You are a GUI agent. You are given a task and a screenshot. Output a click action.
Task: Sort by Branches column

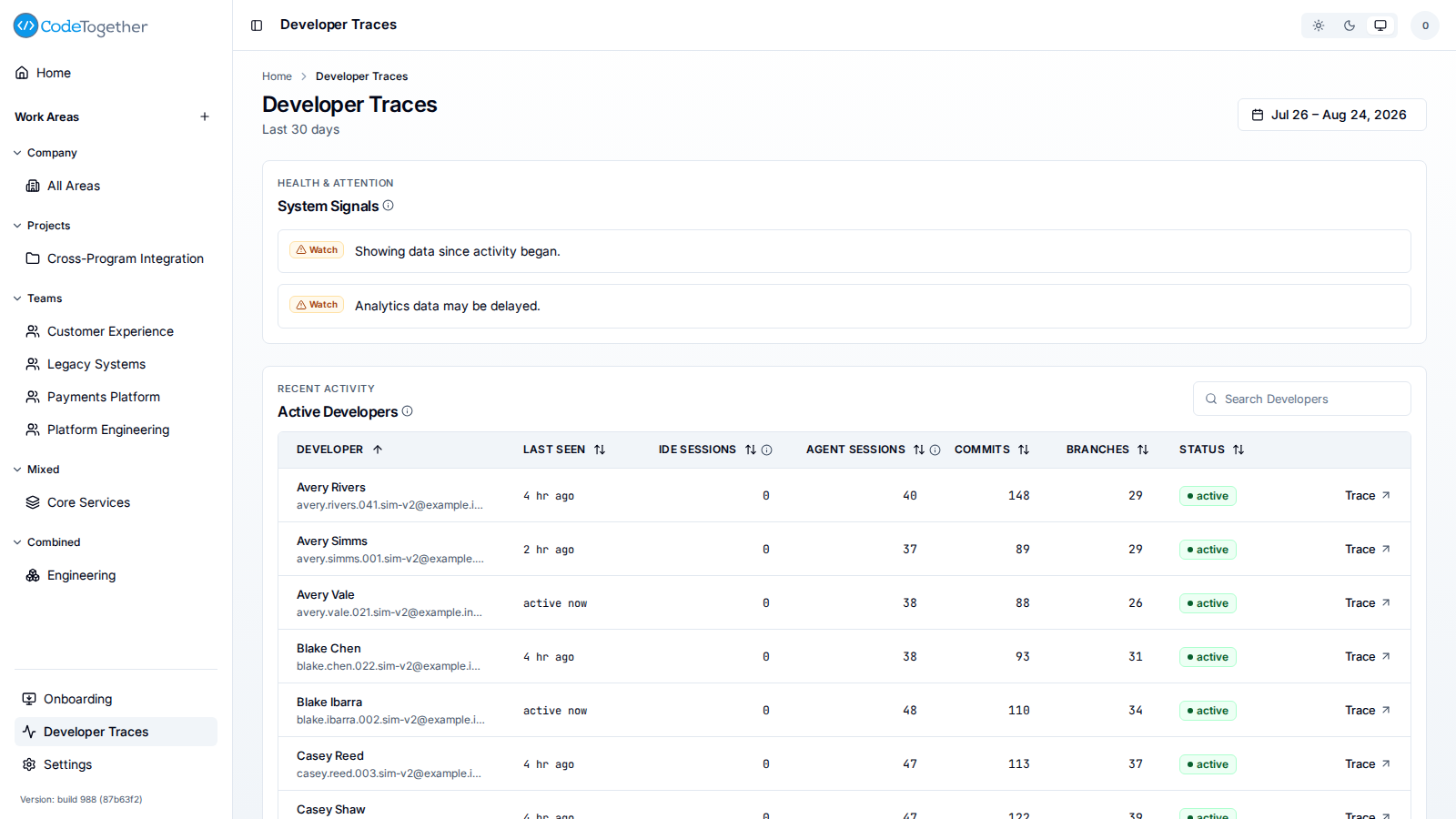tap(1107, 450)
